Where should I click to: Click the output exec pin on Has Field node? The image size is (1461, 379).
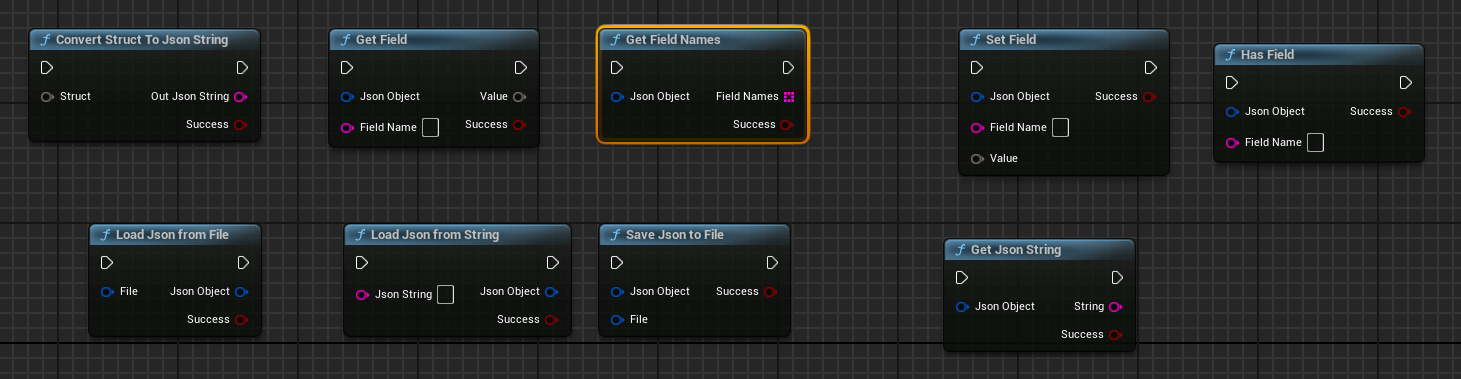click(1406, 83)
